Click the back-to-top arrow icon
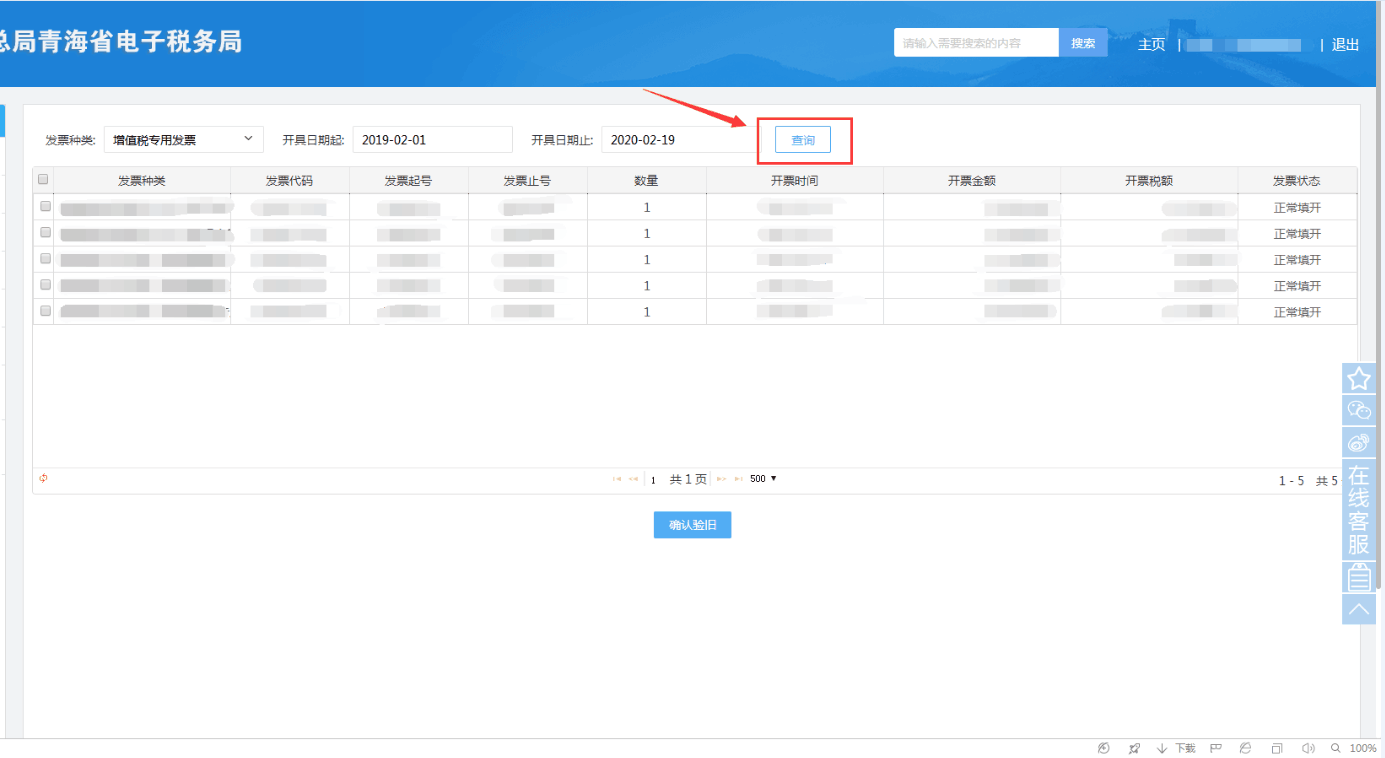 click(1359, 609)
